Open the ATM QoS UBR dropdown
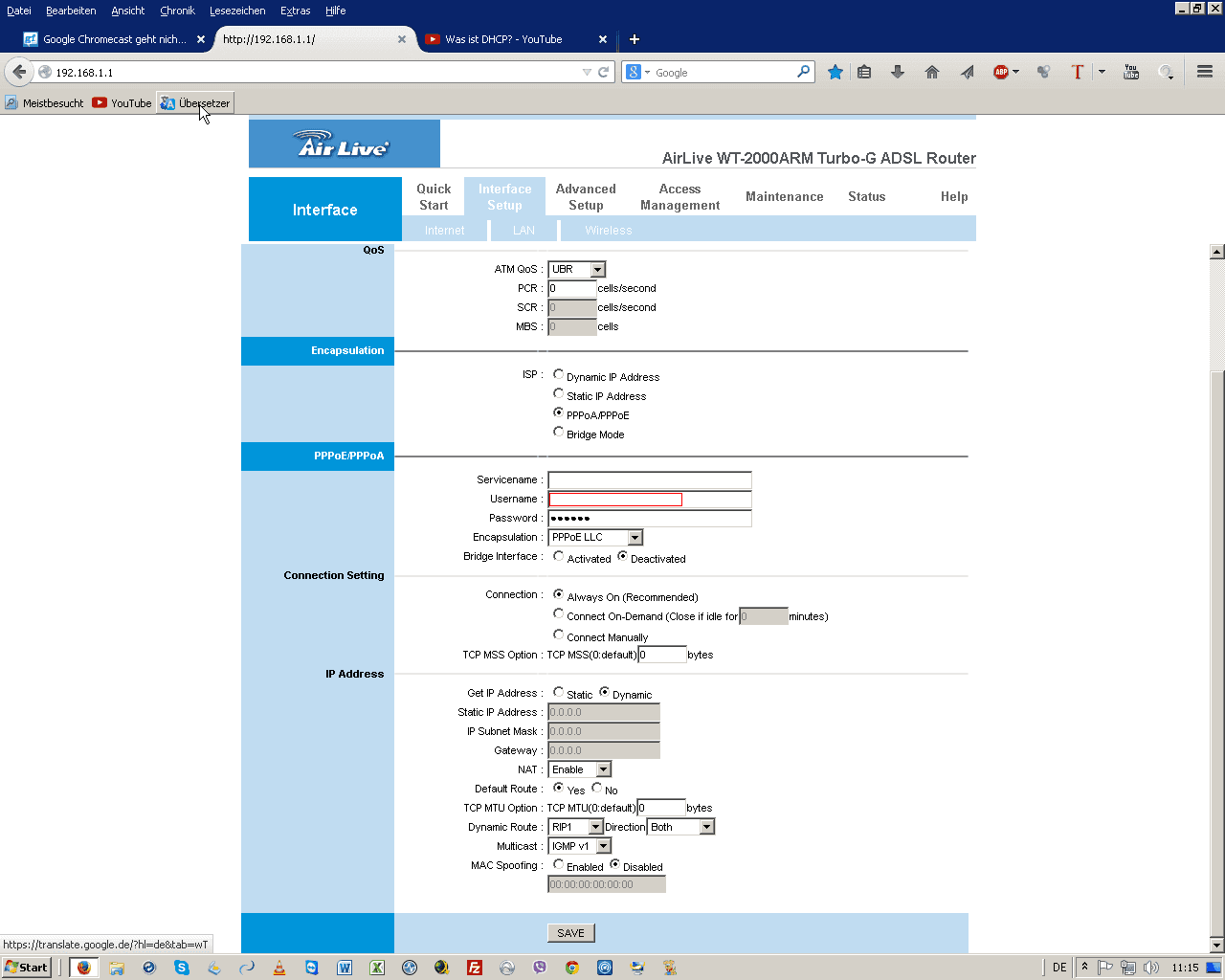Screen dimensions: 1225x980 click(577, 270)
